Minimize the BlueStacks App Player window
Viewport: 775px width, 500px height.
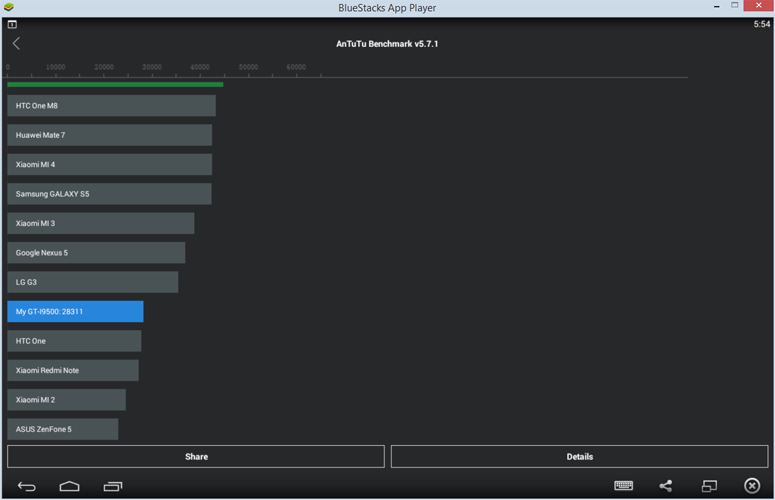tap(717, 6)
